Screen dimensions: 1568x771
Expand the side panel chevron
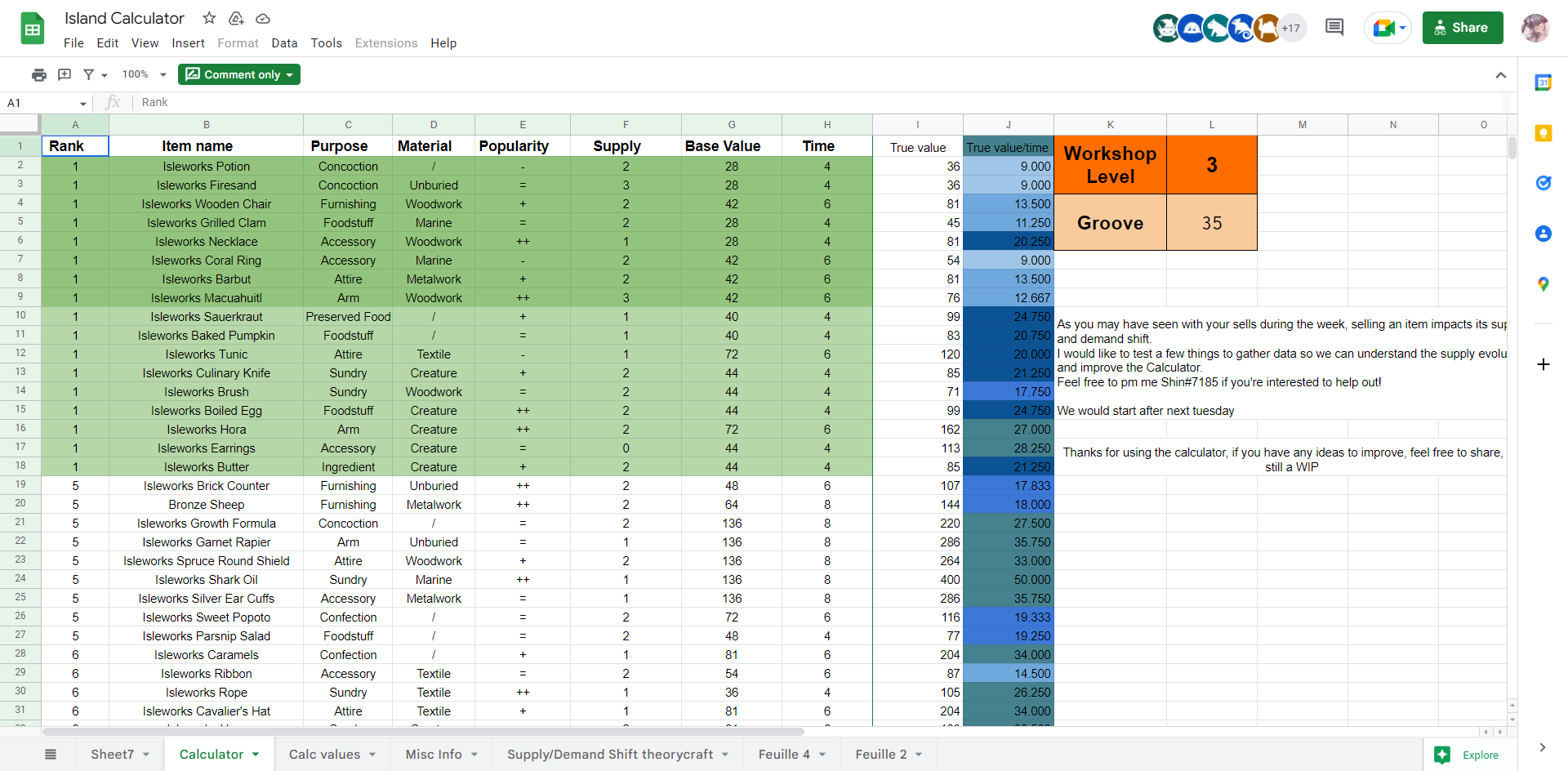coord(1543,747)
